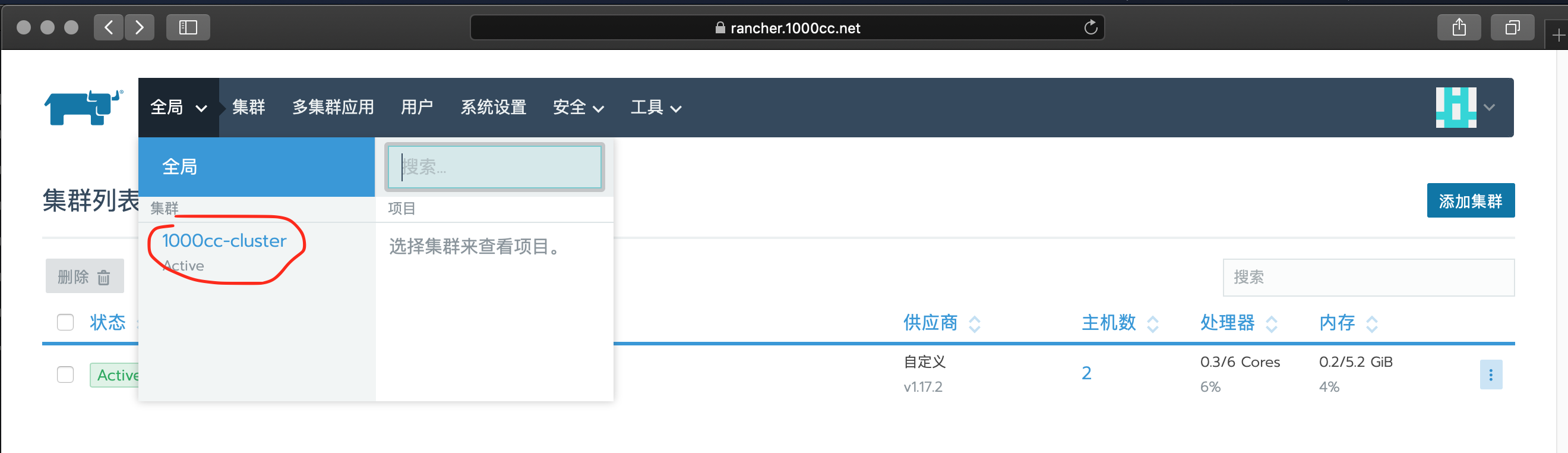
Task: Go back with Safari back arrow
Action: (x=109, y=27)
